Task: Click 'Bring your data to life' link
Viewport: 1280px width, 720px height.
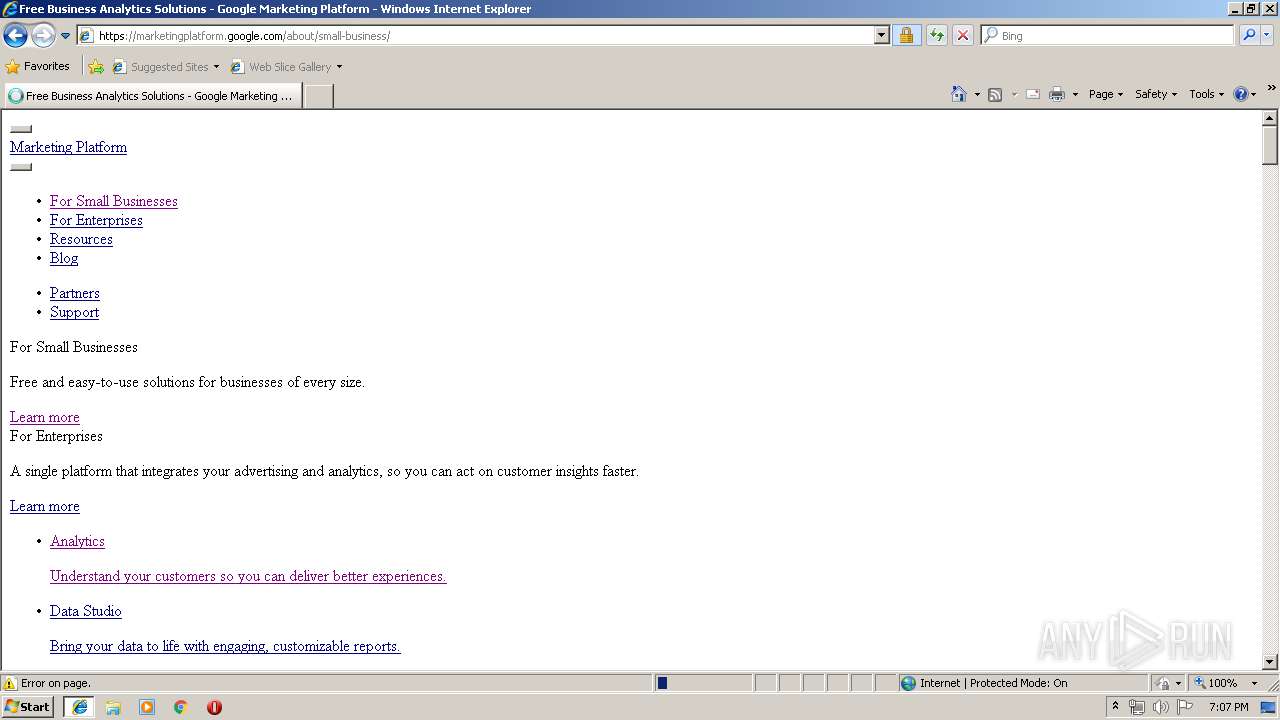Action: click(225, 646)
